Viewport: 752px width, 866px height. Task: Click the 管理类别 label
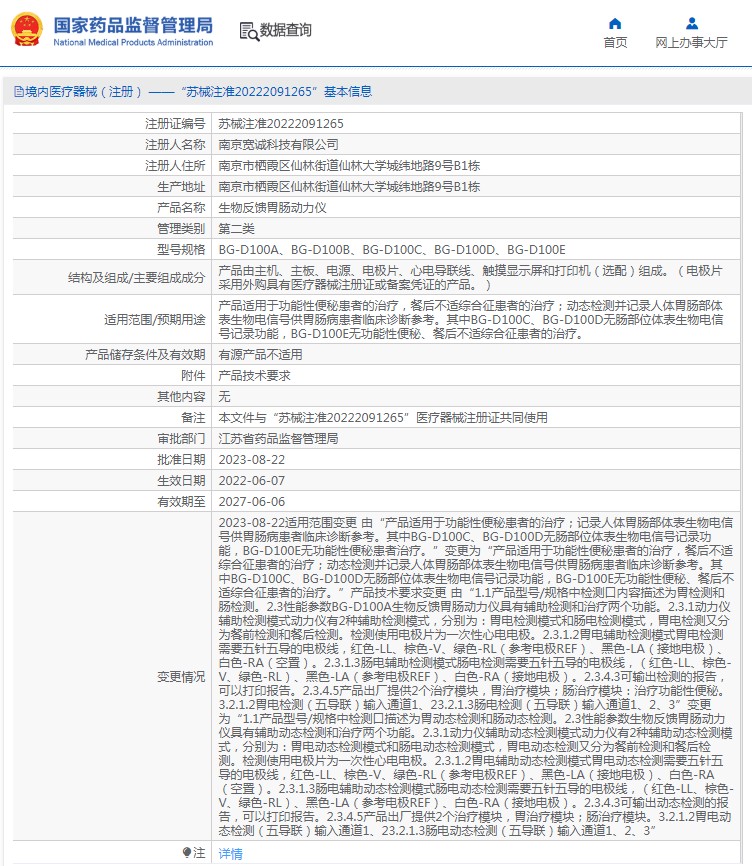click(x=181, y=229)
